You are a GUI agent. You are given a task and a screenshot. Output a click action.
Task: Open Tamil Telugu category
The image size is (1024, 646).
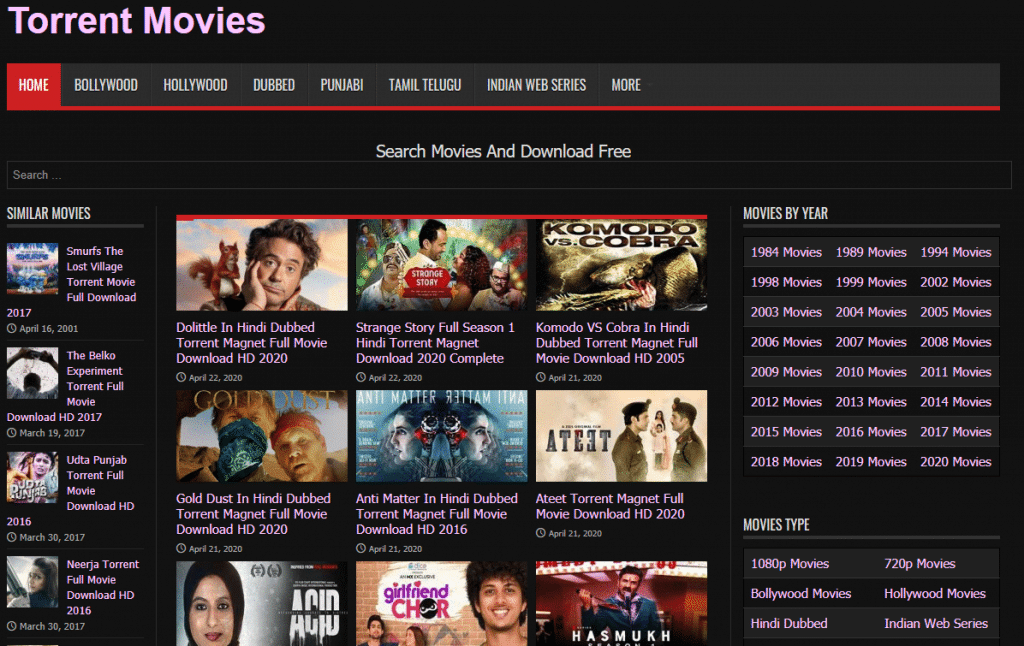424,85
